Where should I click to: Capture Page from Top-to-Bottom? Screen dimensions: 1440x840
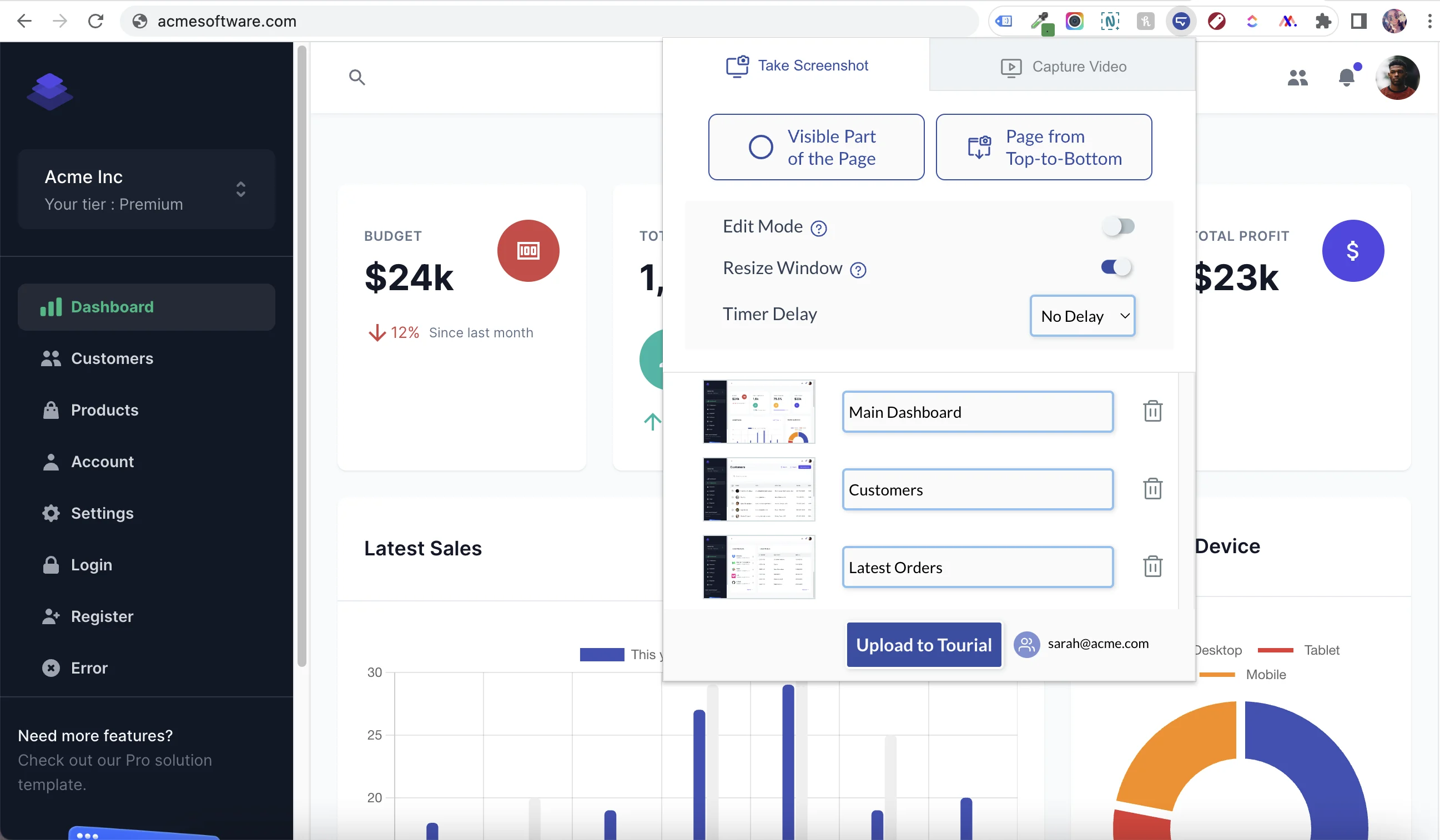[1044, 148]
